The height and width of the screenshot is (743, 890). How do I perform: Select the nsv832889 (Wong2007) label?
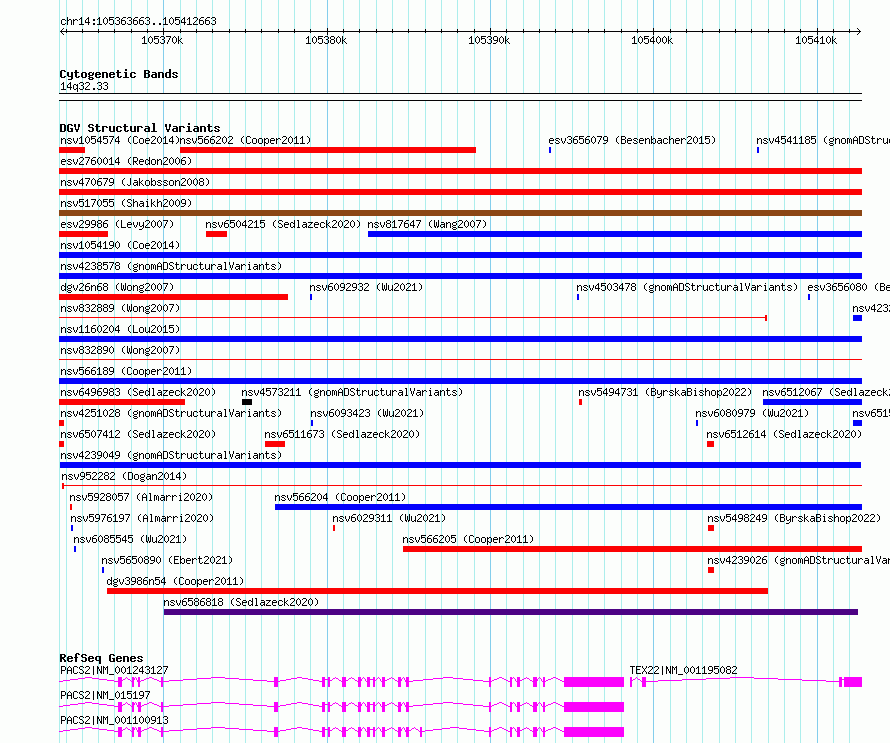120,308
